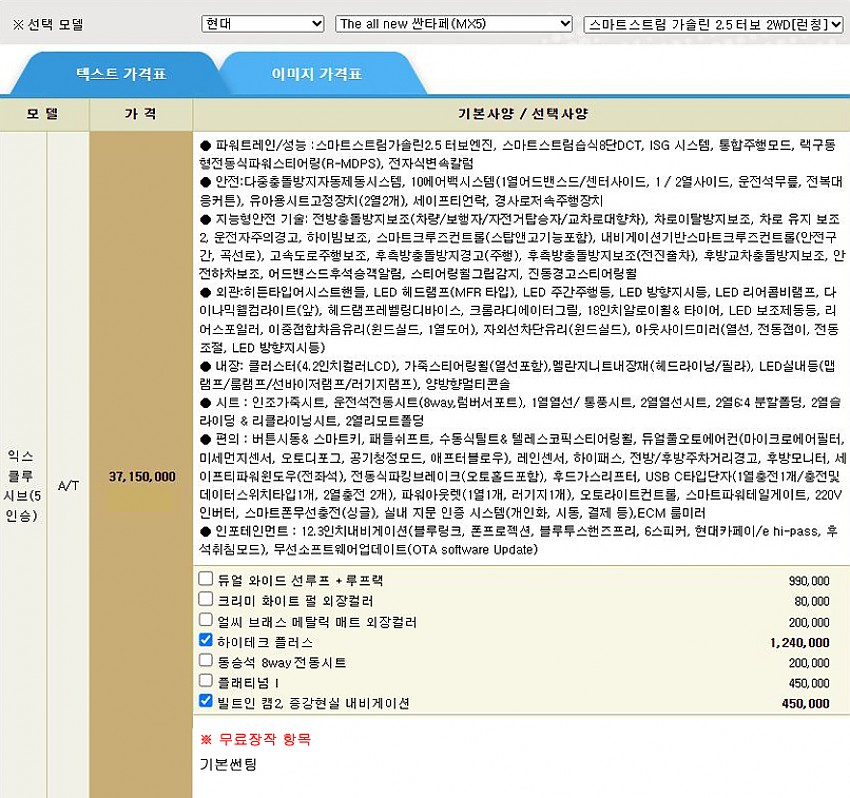Click the 모델 column header

pos(43,114)
